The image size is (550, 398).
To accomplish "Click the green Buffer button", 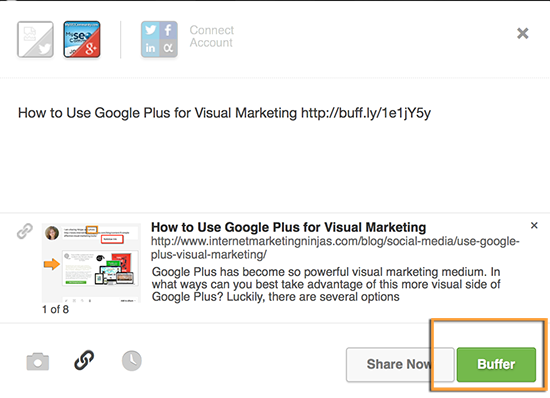I will point(496,364).
